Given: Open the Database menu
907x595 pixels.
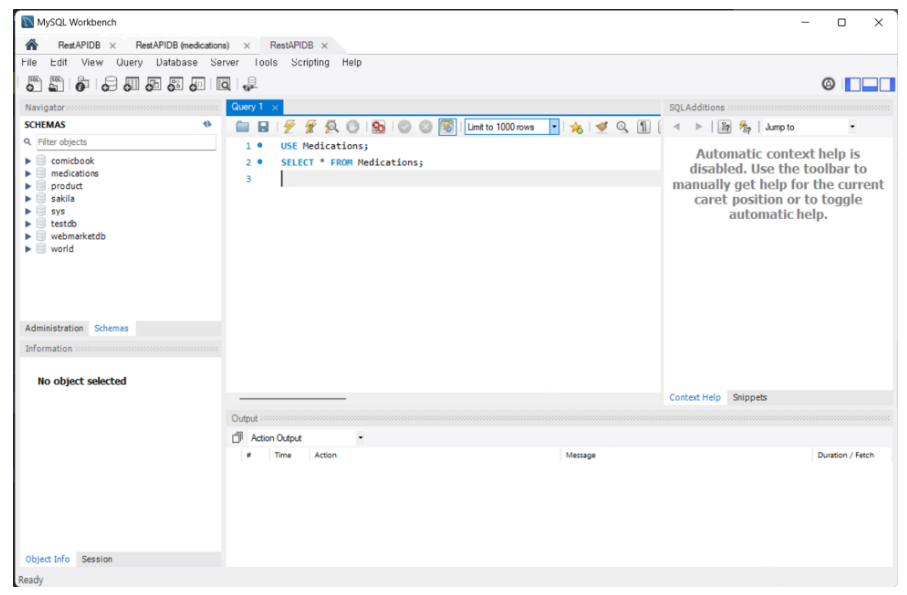Looking at the screenshot, I should (176, 62).
